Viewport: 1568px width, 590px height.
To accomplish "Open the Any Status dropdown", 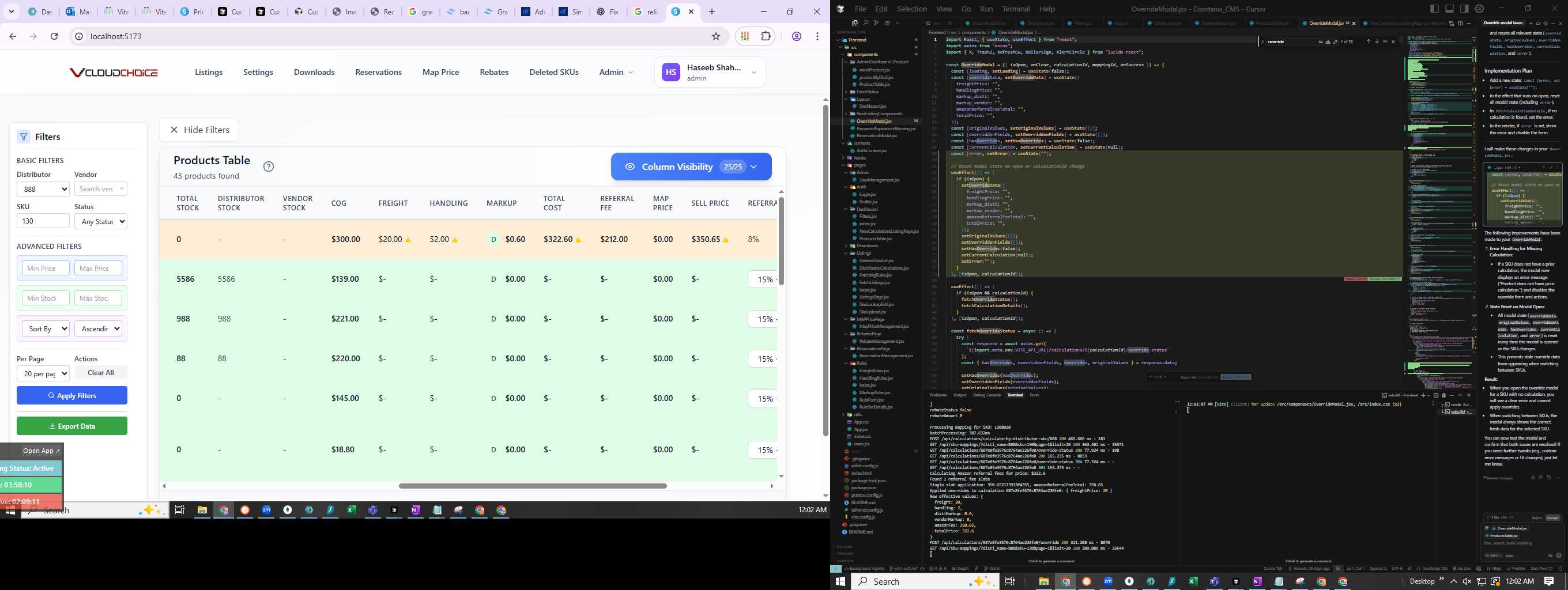I will point(100,221).
